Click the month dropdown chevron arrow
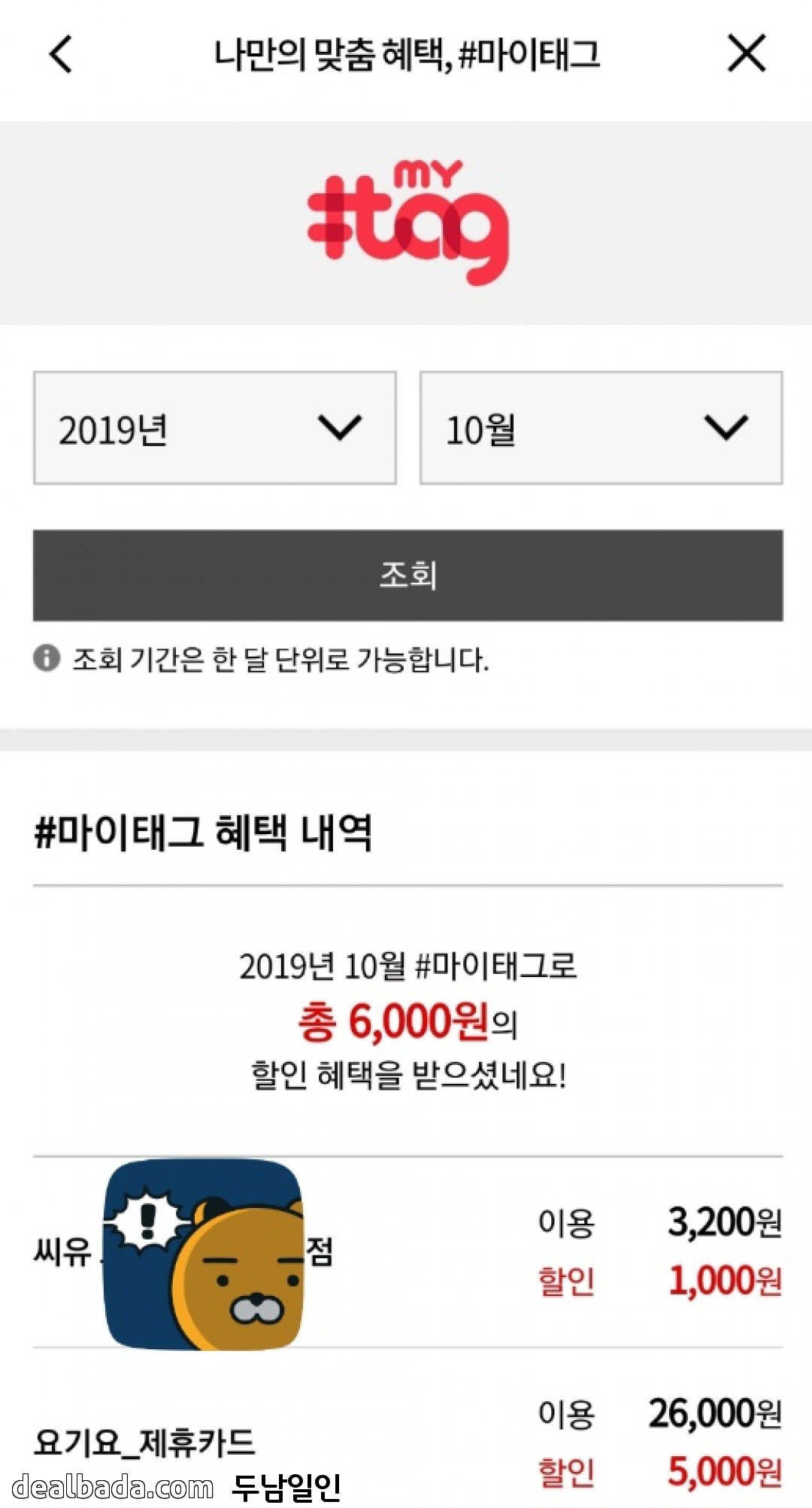812x1508 pixels. (726, 427)
